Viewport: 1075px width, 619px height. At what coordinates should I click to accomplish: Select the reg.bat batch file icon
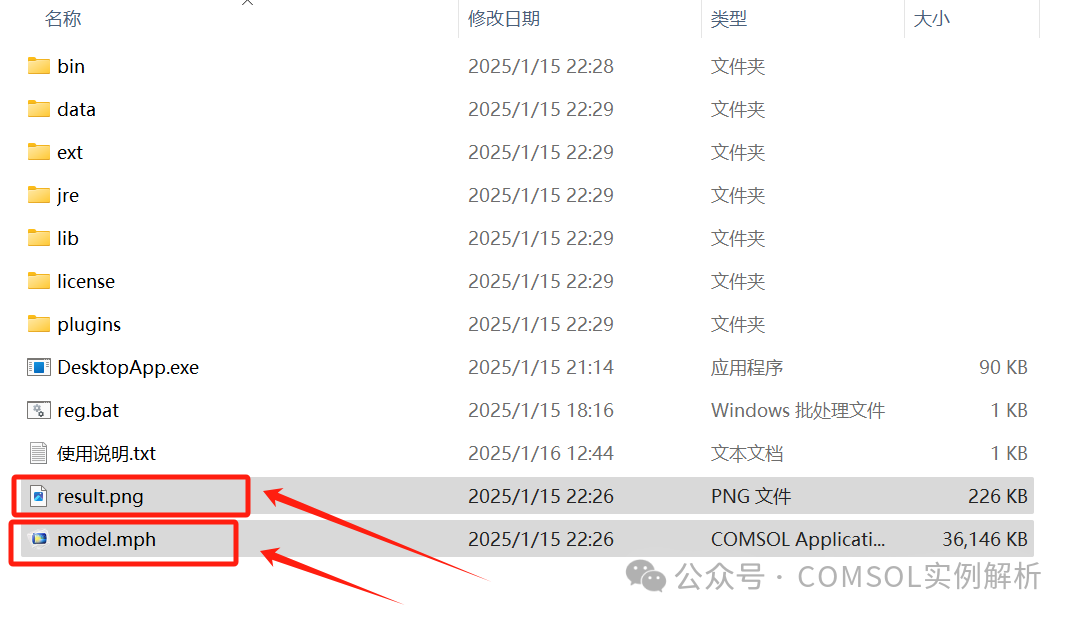(x=38, y=410)
